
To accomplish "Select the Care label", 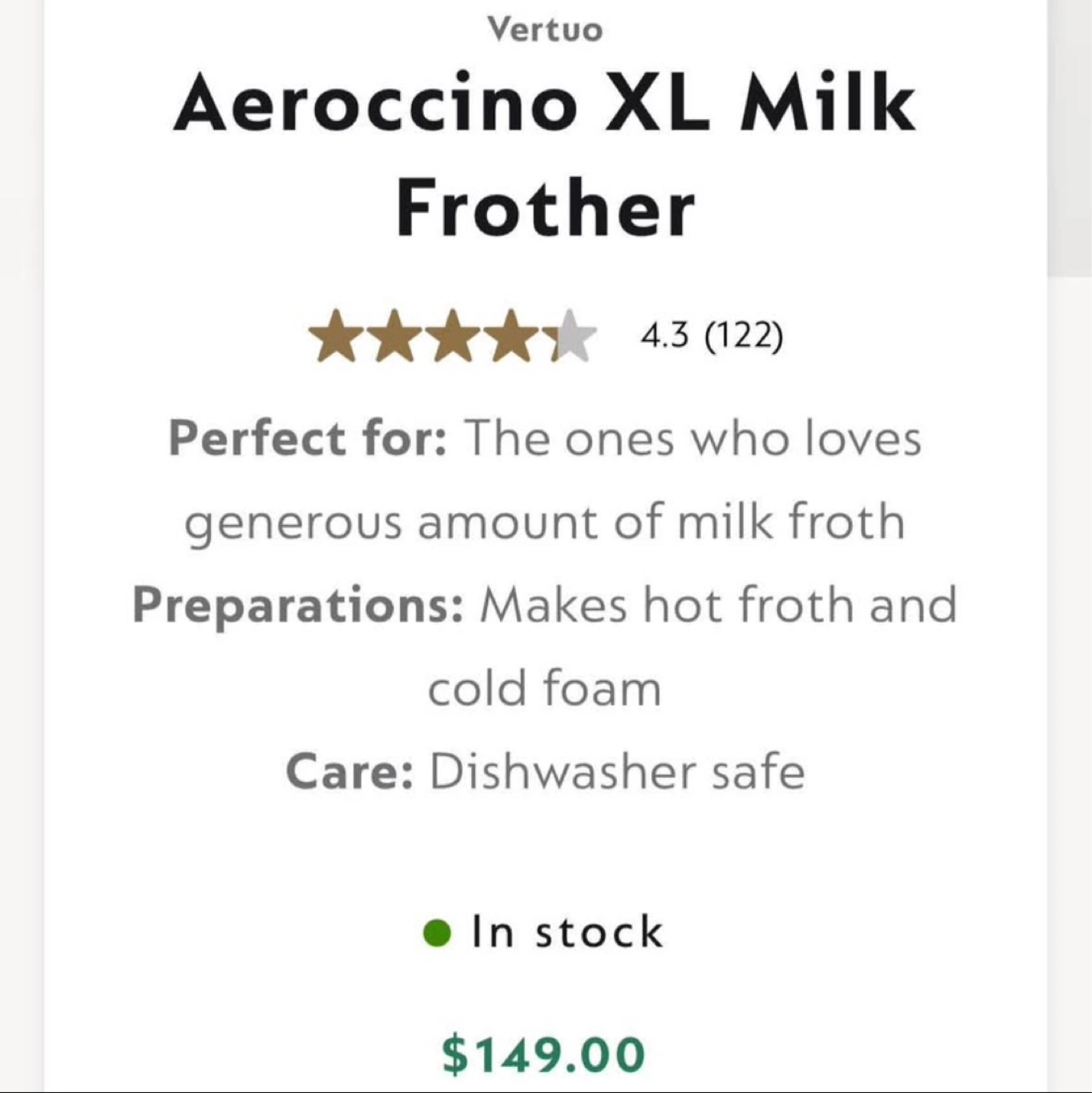I will tap(350, 771).
